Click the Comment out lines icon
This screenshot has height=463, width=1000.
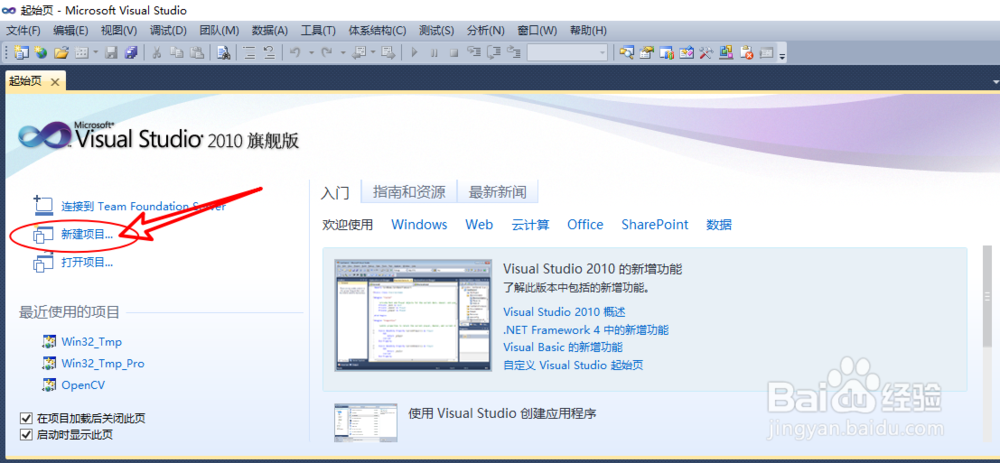[x=249, y=53]
